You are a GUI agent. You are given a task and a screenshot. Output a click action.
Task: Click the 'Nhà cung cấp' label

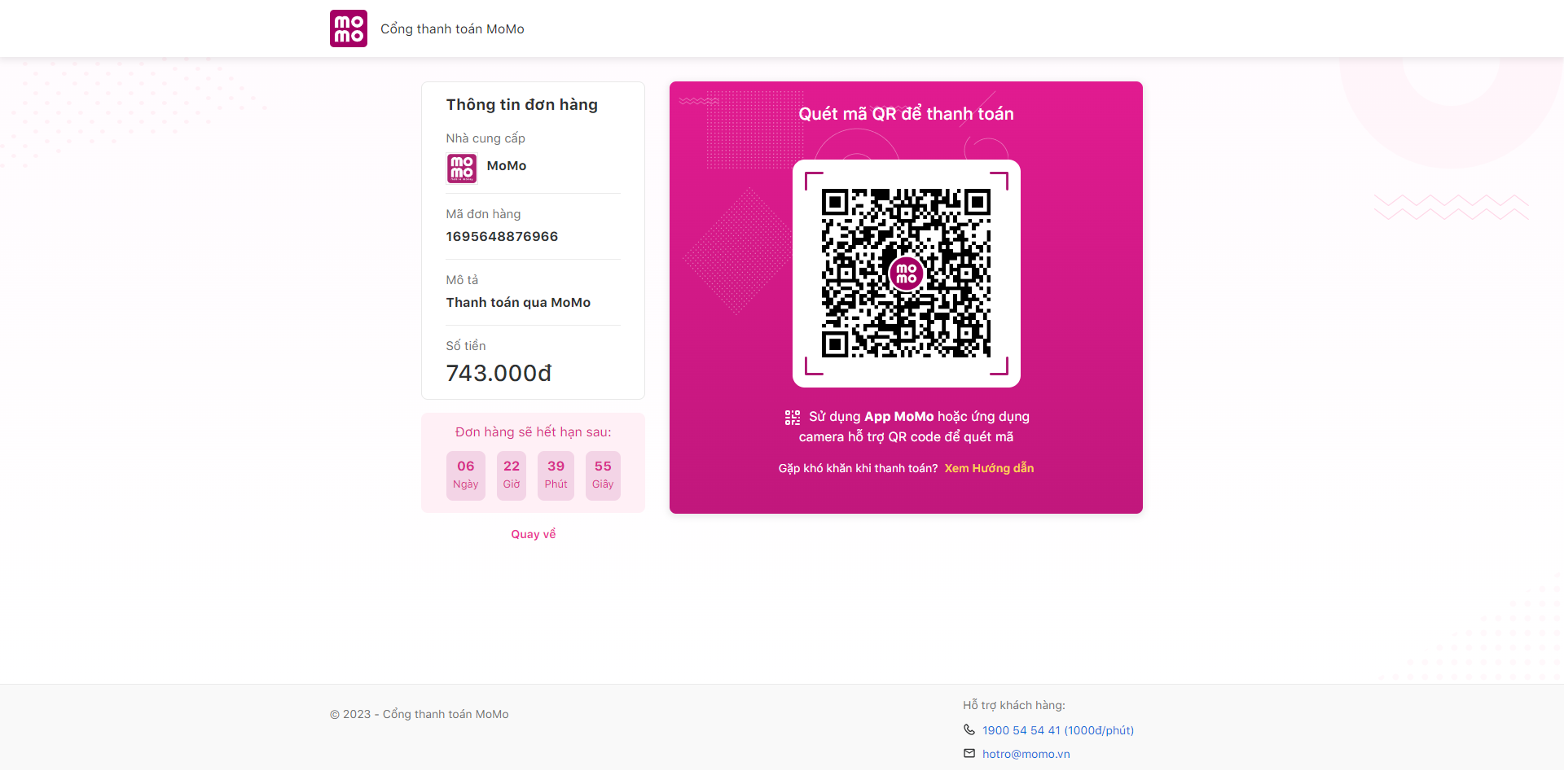[x=485, y=138]
